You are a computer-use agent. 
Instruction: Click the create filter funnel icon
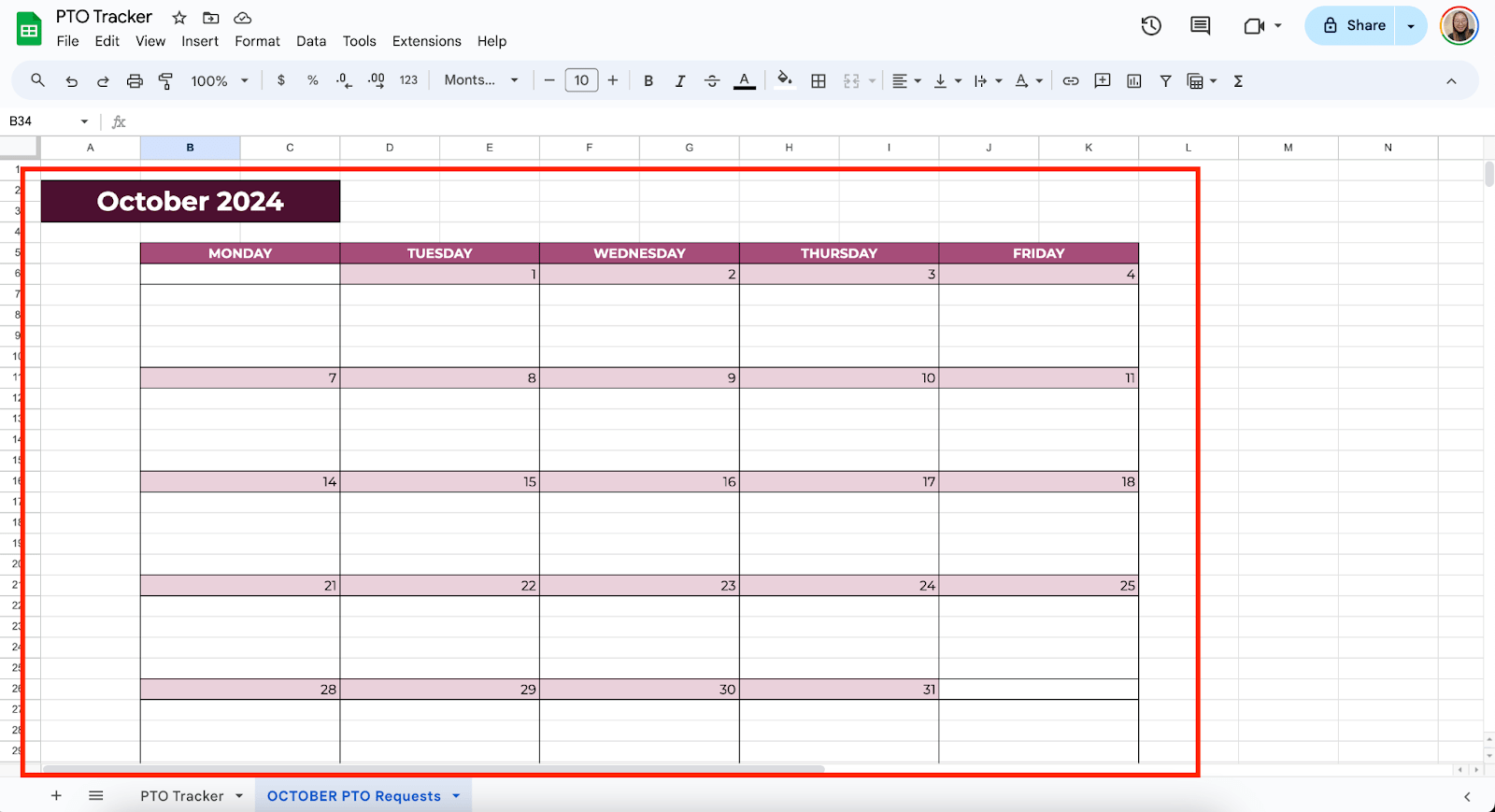click(x=1165, y=81)
